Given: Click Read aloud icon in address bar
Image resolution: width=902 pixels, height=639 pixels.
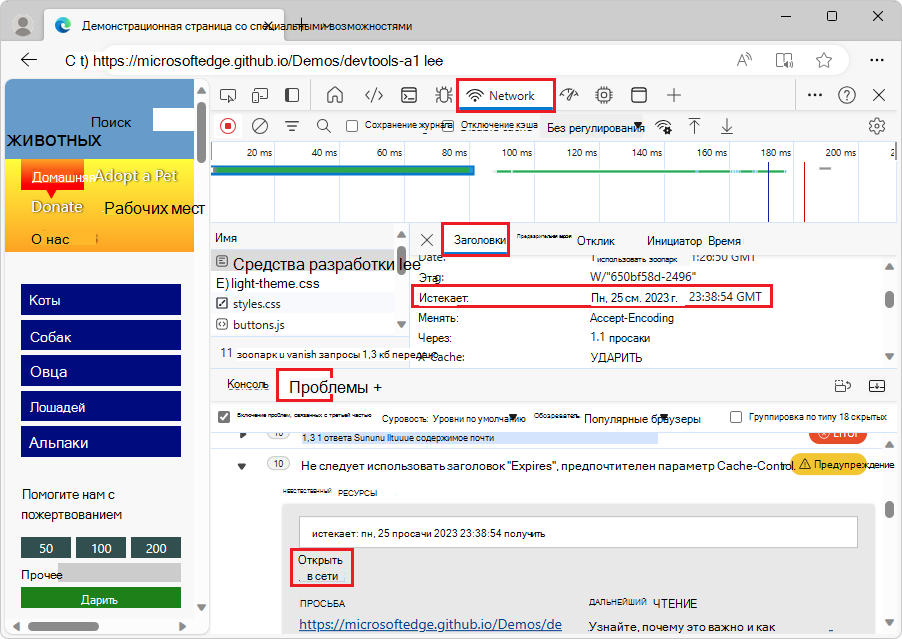Looking at the screenshot, I should [744, 60].
